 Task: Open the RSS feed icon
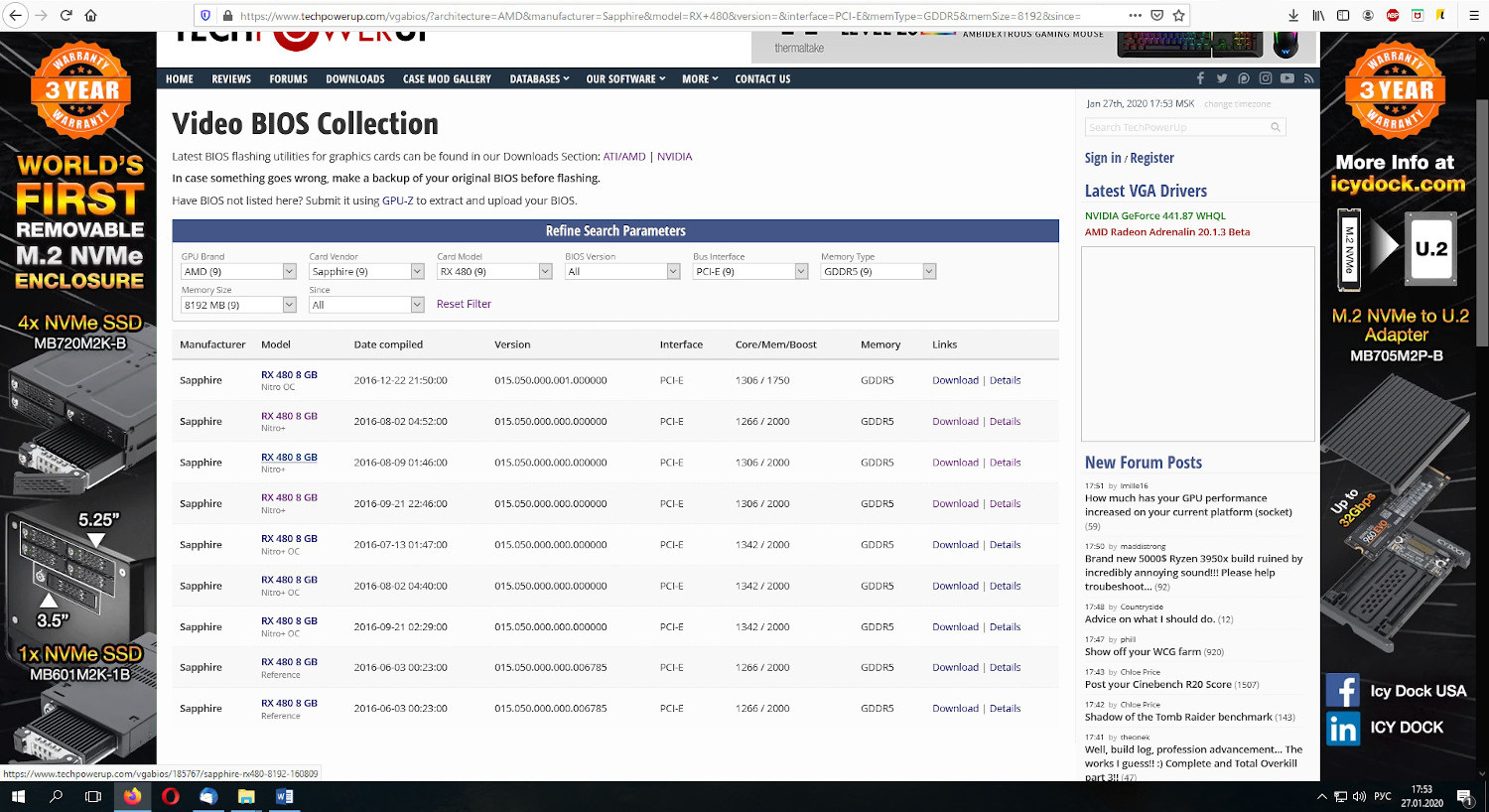[1309, 78]
